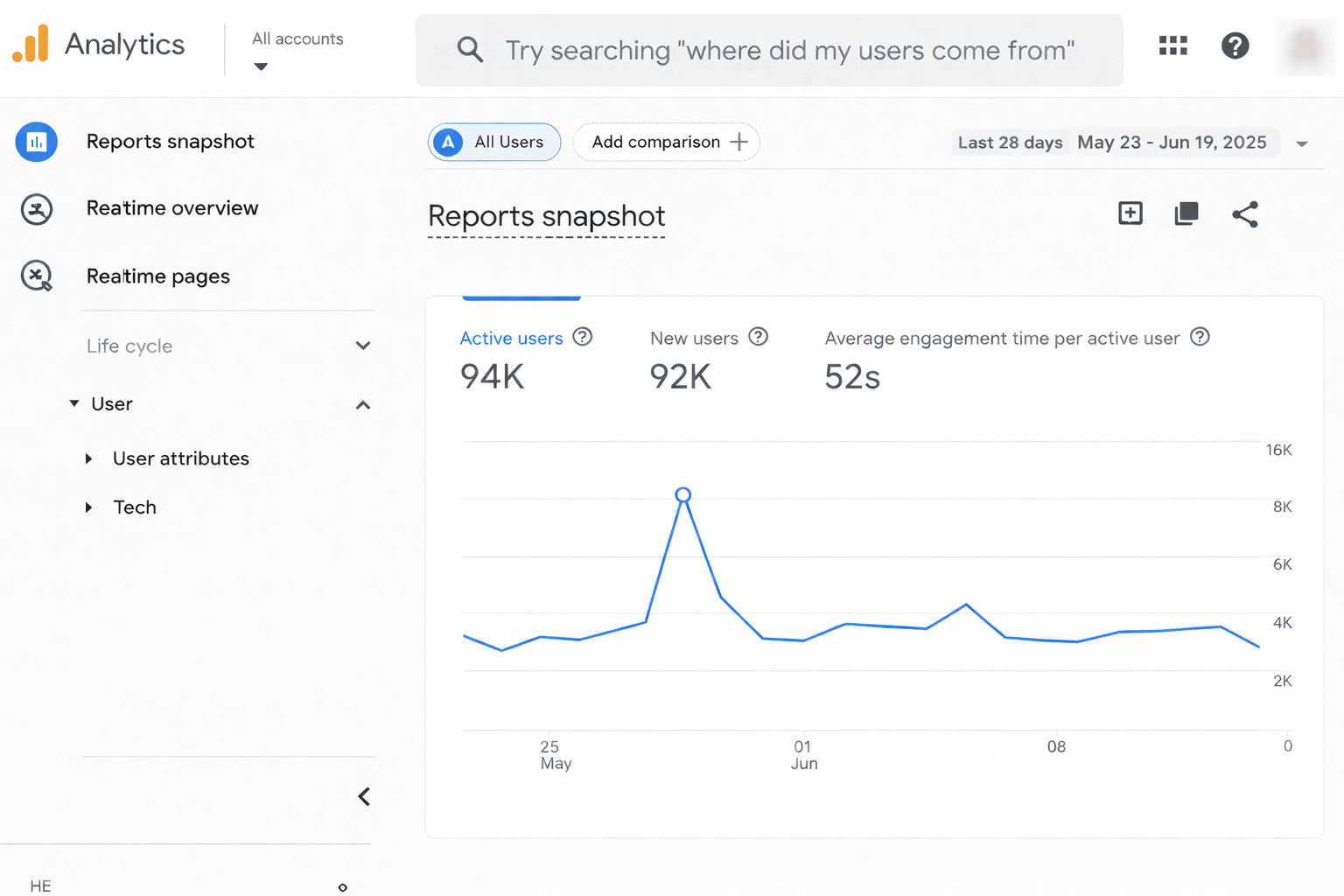Expand User attributes tree item
Screen dimensions: 1344x896
88,458
